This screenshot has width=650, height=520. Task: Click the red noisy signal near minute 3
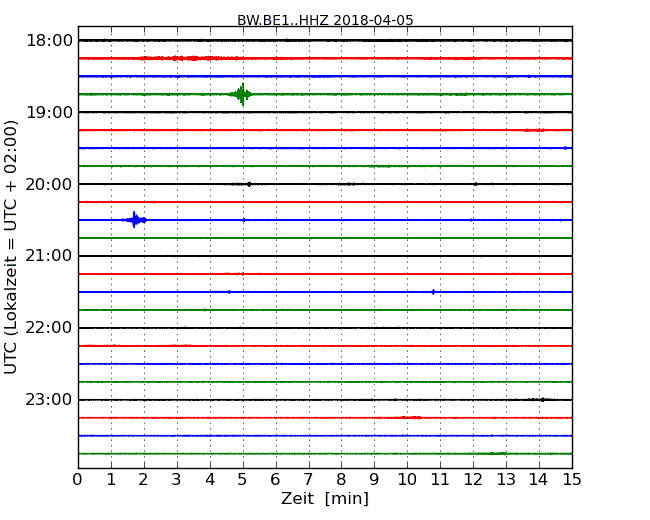point(187,58)
